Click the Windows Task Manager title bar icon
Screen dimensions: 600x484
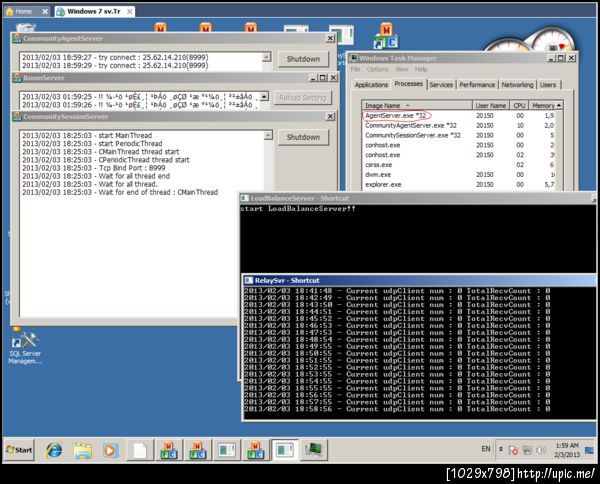coord(354,58)
